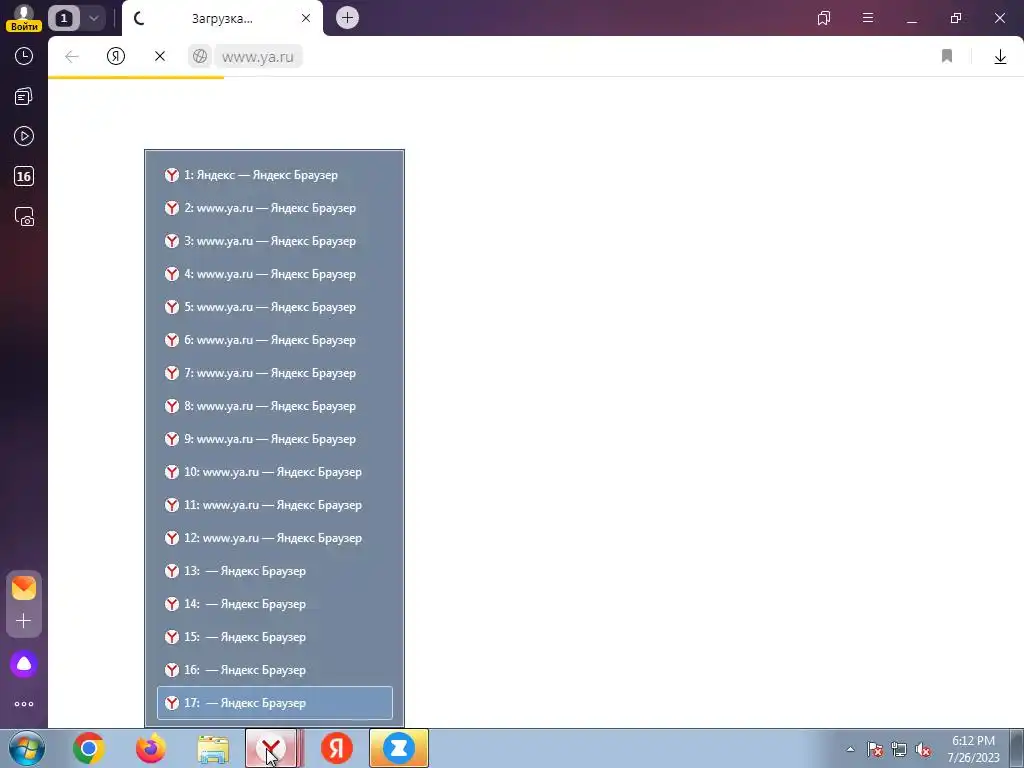Open the Windows Start button
1024x768 pixels.
[x=27, y=748]
